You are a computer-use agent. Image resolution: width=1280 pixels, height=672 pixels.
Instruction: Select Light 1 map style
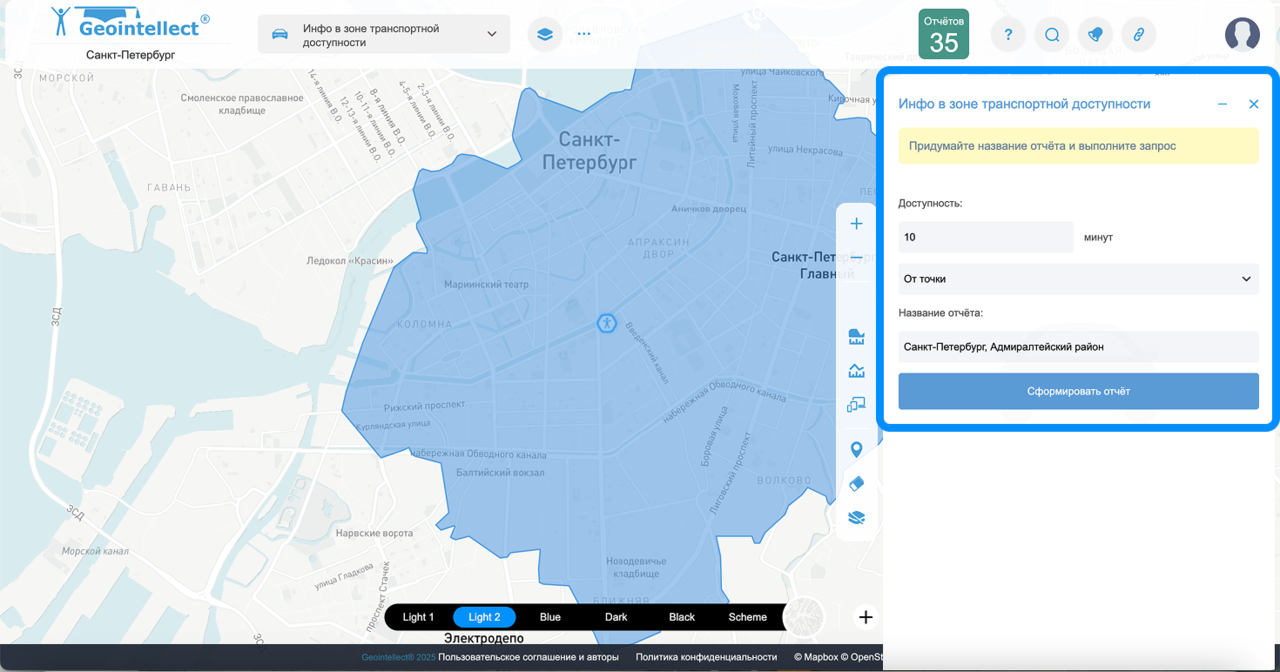pyautogui.click(x=418, y=617)
